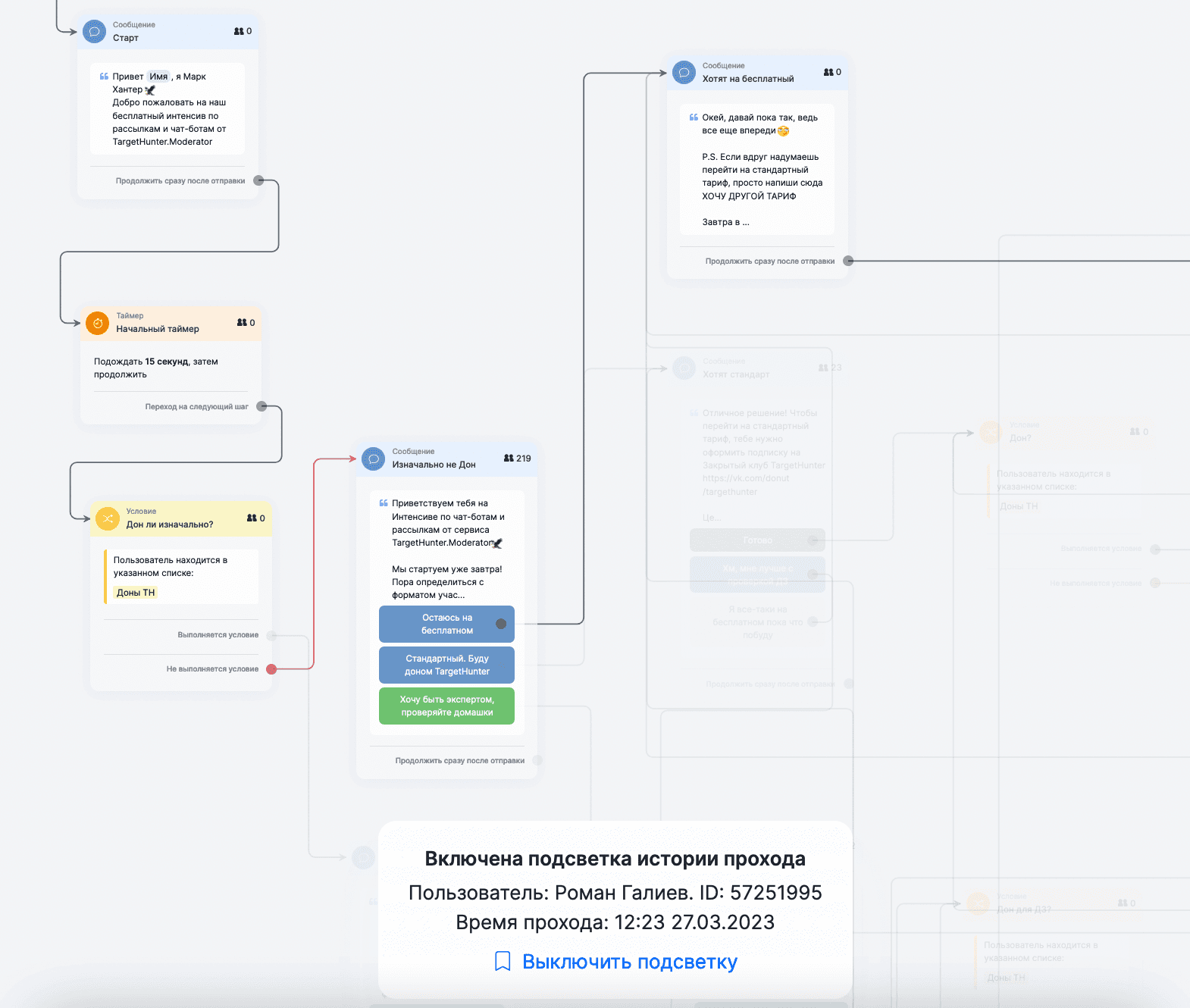The width and height of the screenshot is (1190, 1008).
Task: Click the user count icon on Изначально не Дон
Action: point(509,459)
